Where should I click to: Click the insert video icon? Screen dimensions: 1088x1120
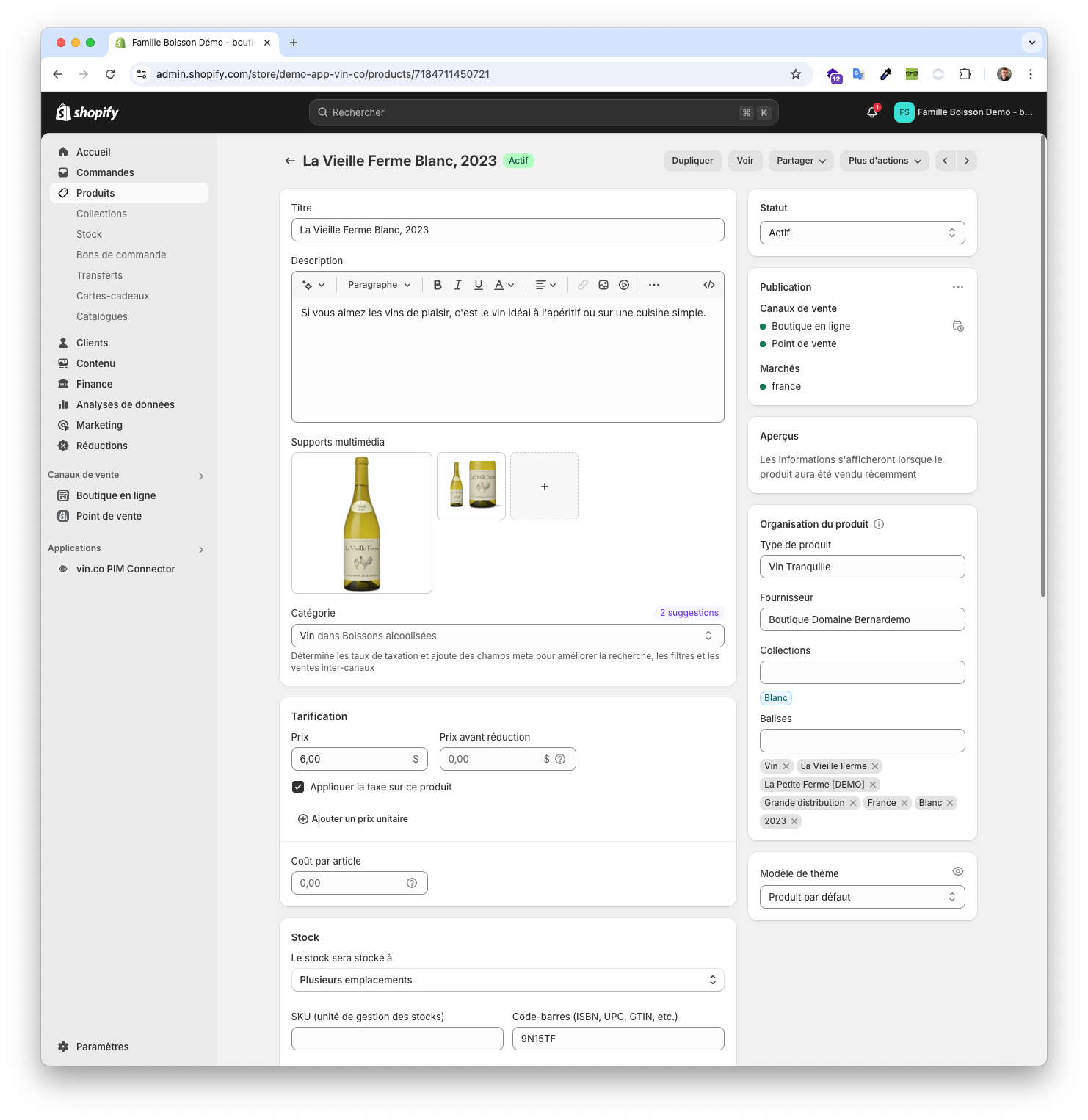coord(624,285)
